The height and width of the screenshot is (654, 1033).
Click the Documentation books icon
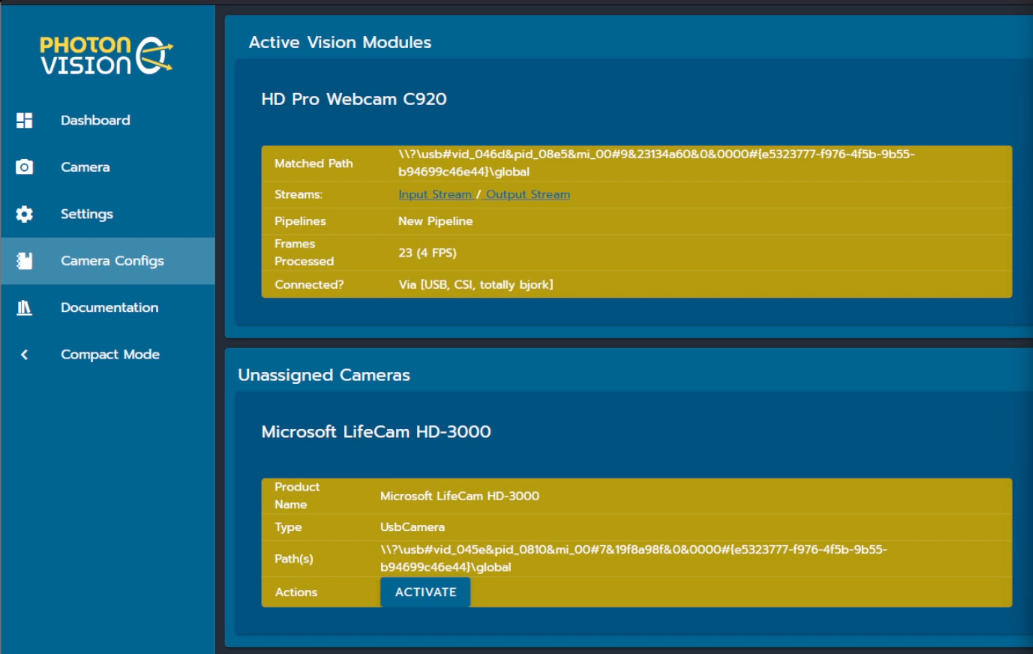point(25,308)
